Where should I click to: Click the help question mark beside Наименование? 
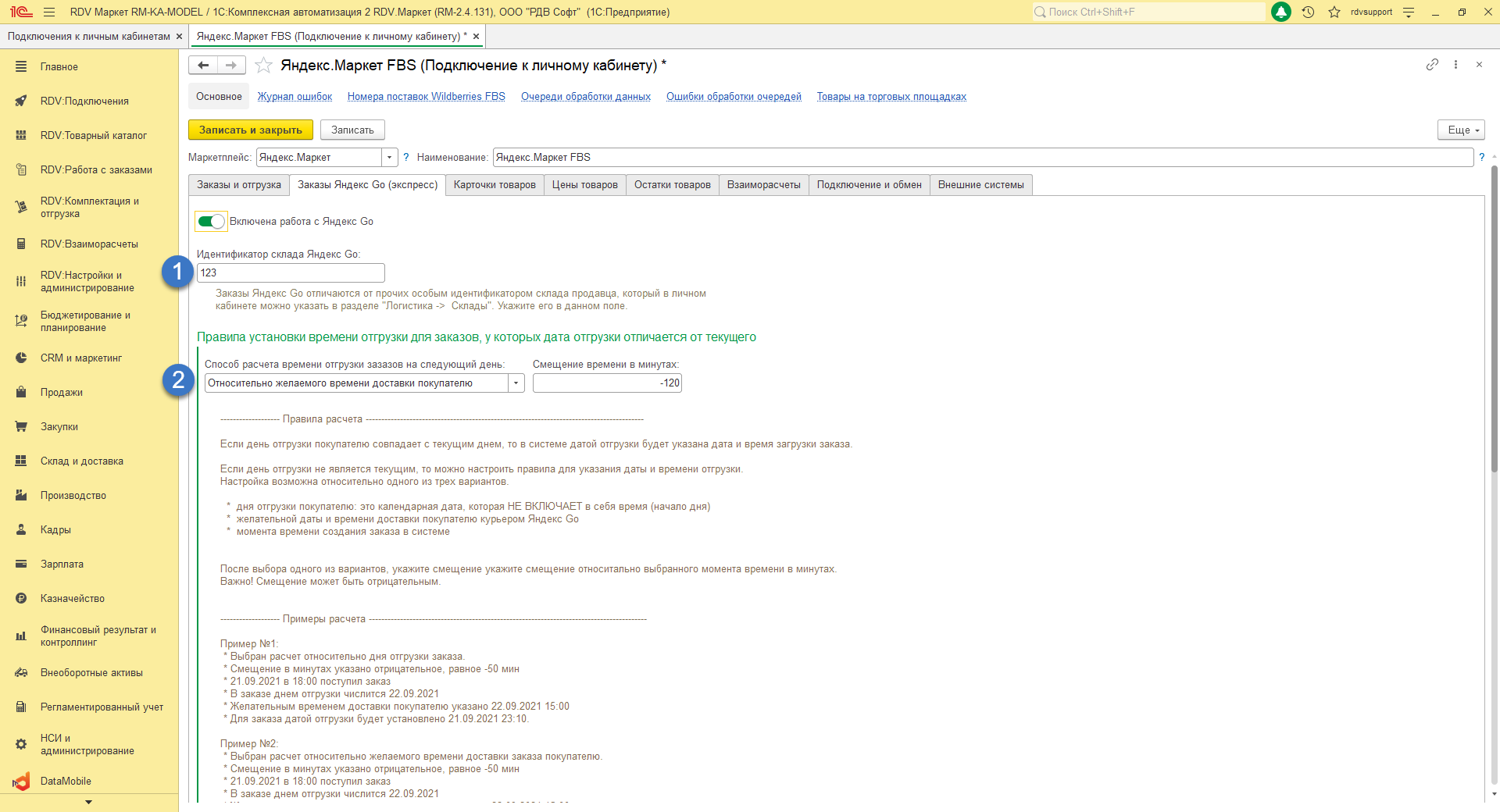pyautogui.click(x=1481, y=158)
